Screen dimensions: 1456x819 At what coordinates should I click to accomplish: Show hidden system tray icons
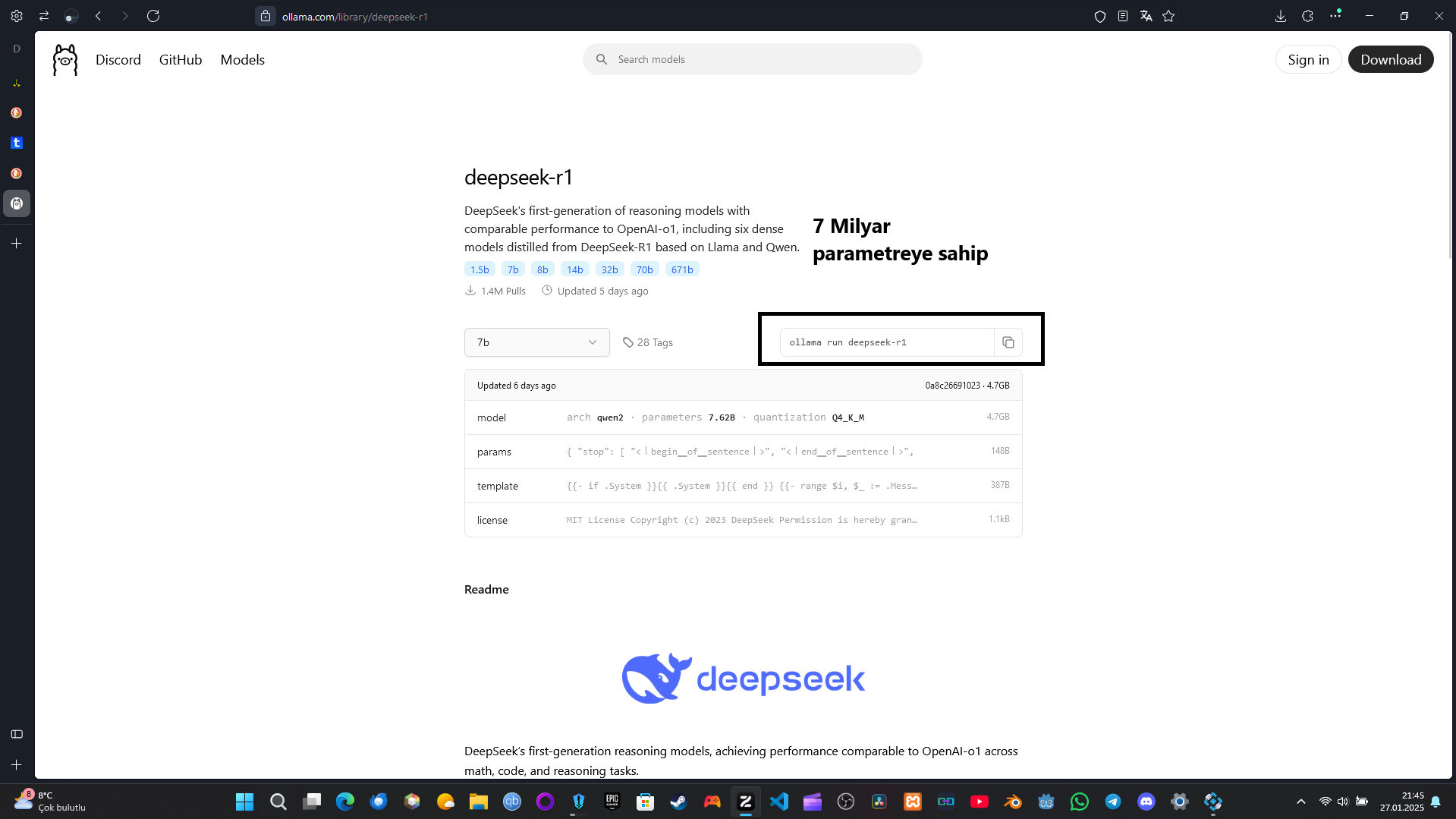(x=1301, y=802)
